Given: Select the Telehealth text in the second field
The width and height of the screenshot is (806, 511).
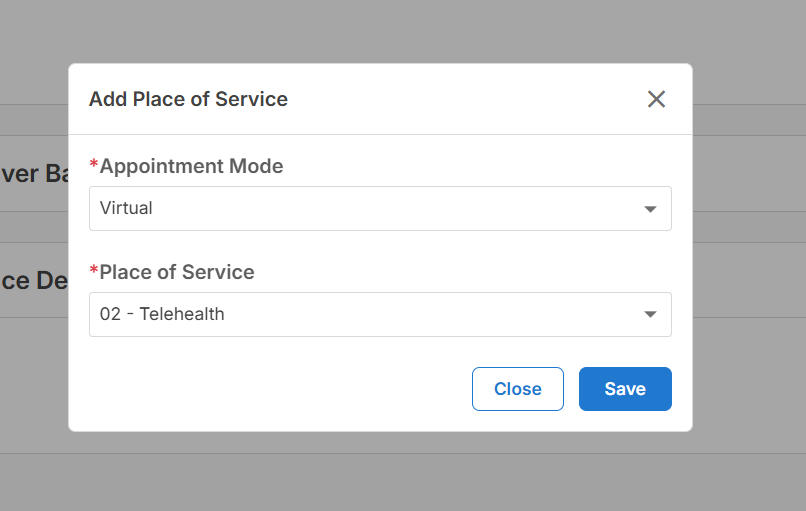Looking at the screenshot, I should tap(182, 314).
